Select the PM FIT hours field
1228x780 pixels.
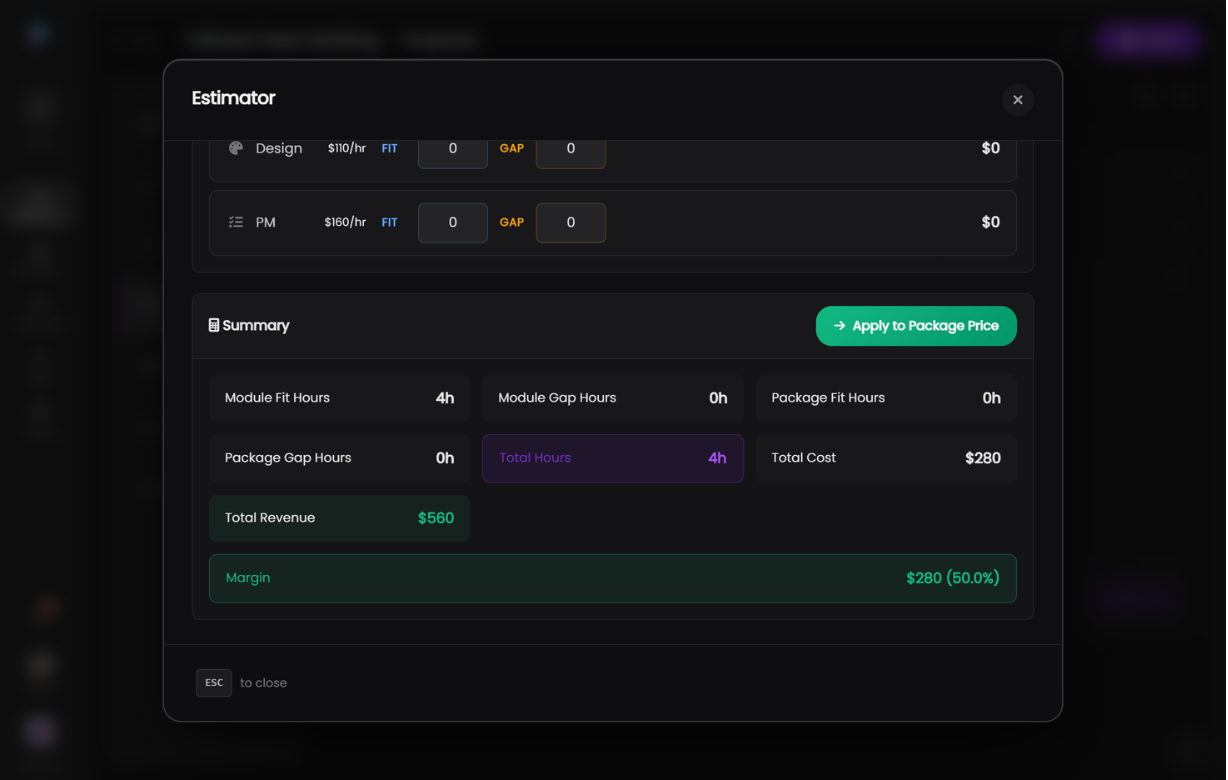(x=452, y=222)
